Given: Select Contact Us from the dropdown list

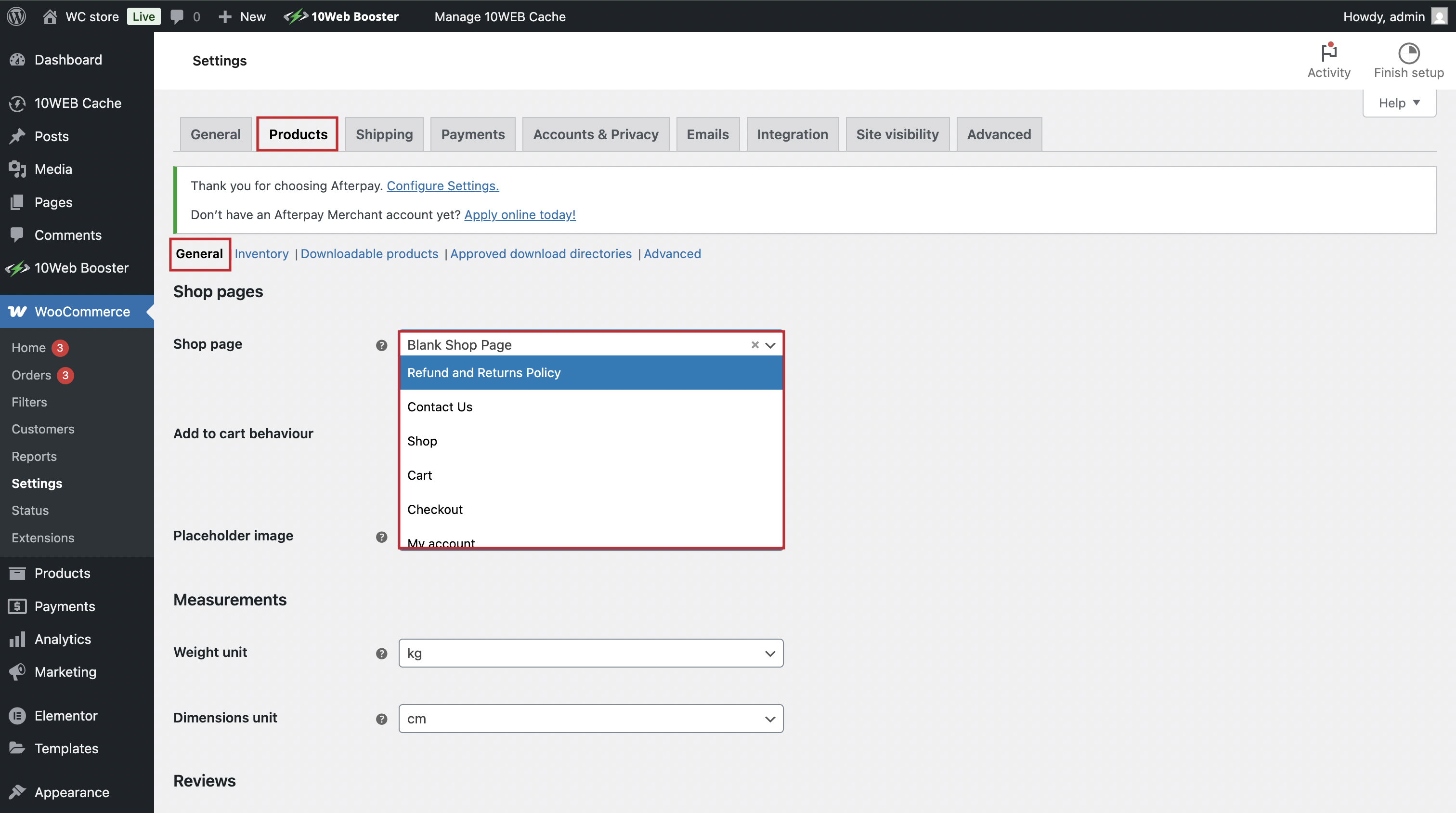Looking at the screenshot, I should click(440, 407).
